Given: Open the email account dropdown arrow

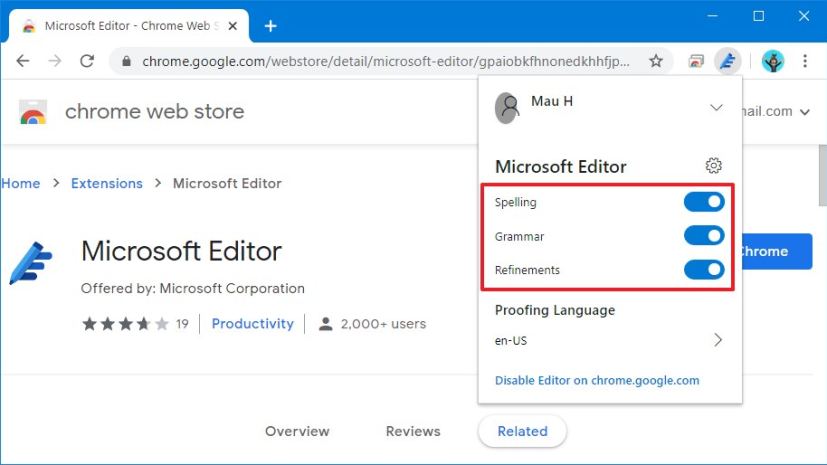Looking at the screenshot, I should pos(804,112).
